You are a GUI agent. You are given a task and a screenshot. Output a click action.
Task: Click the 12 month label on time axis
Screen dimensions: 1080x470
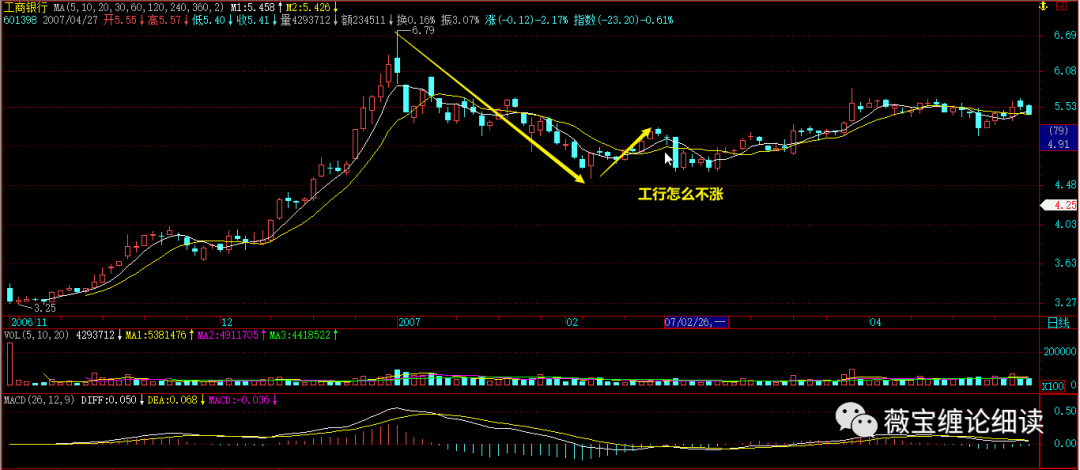pos(227,322)
